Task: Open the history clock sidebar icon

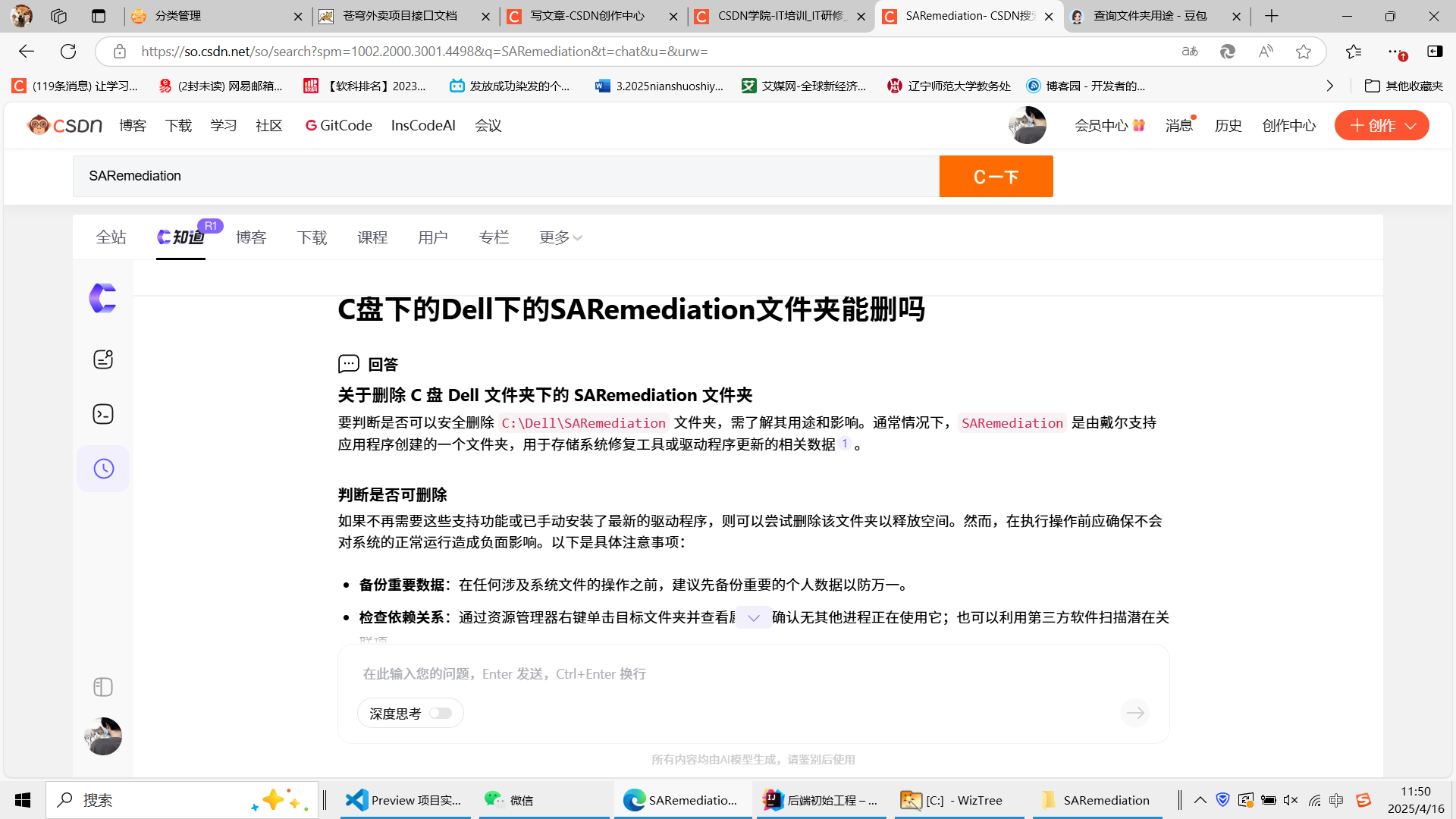Action: 103,469
